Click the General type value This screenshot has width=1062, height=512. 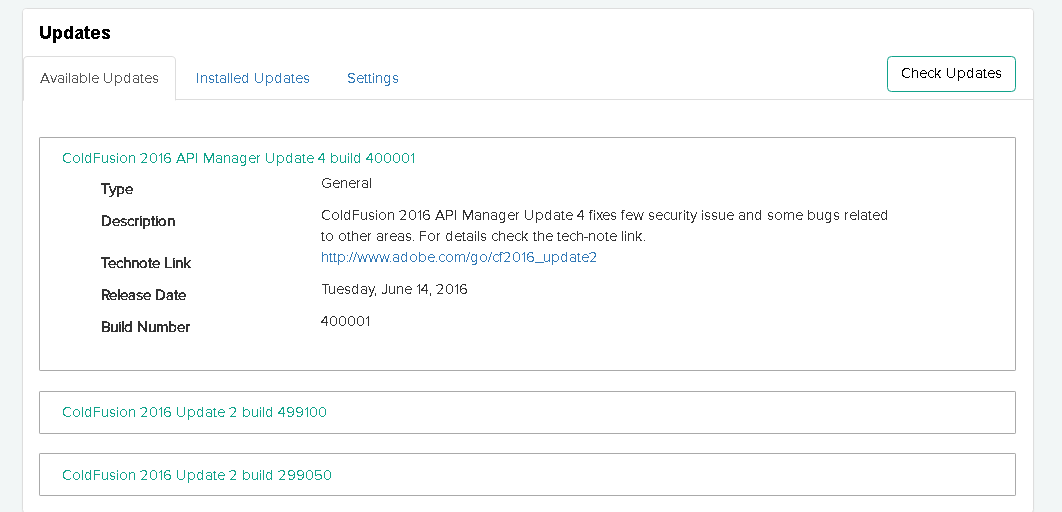(346, 183)
